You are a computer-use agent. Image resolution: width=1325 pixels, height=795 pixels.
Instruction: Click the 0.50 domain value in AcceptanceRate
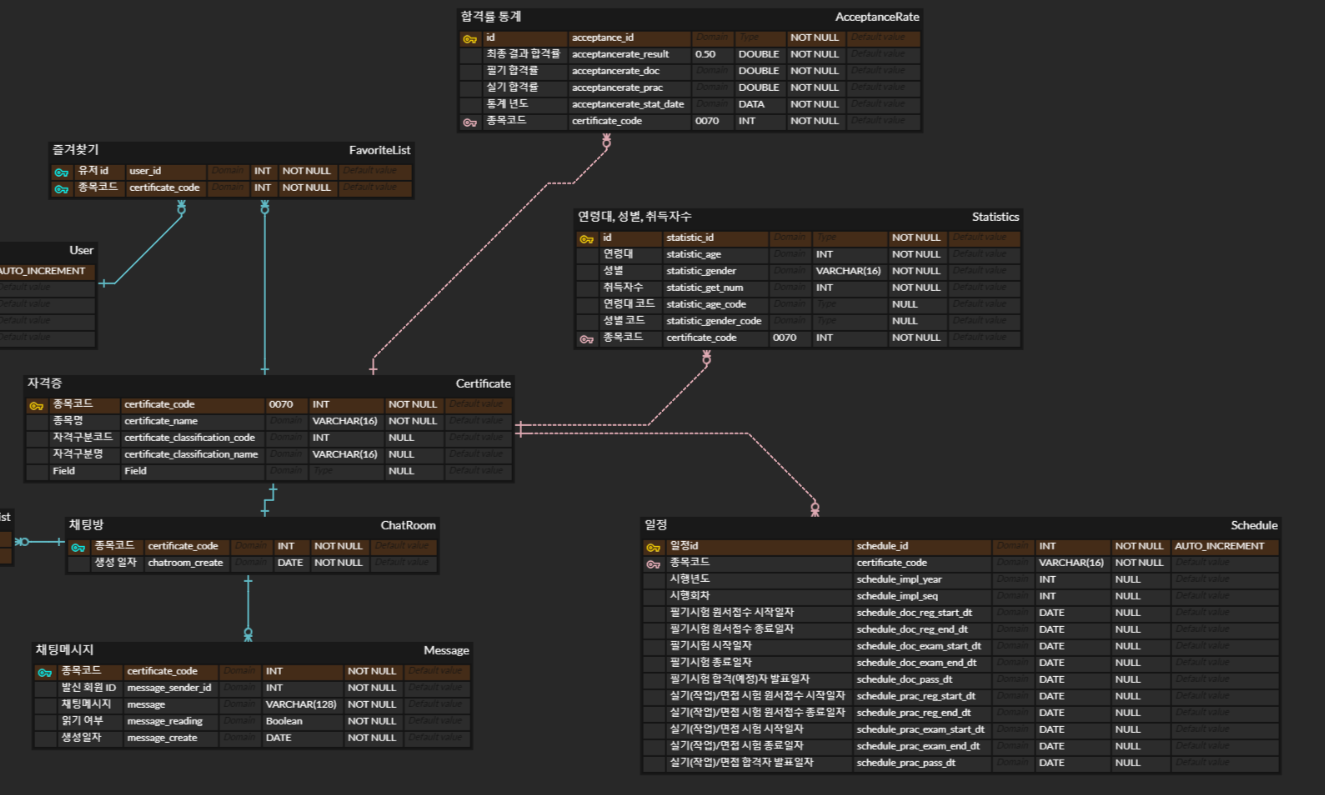point(705,55)
